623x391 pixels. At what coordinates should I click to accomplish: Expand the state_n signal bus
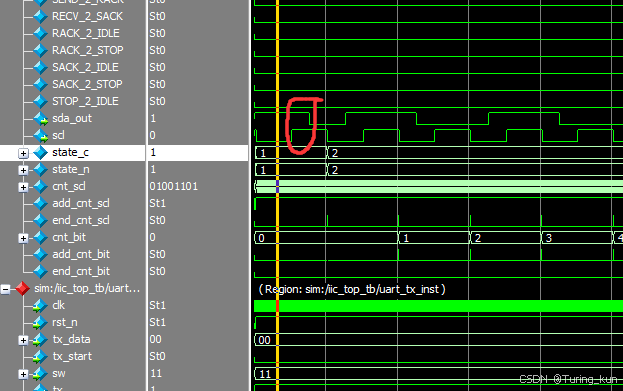23,170
